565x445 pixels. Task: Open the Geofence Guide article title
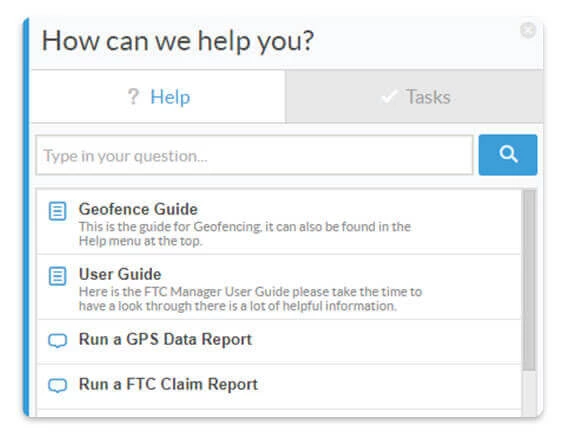coord(138,209)
